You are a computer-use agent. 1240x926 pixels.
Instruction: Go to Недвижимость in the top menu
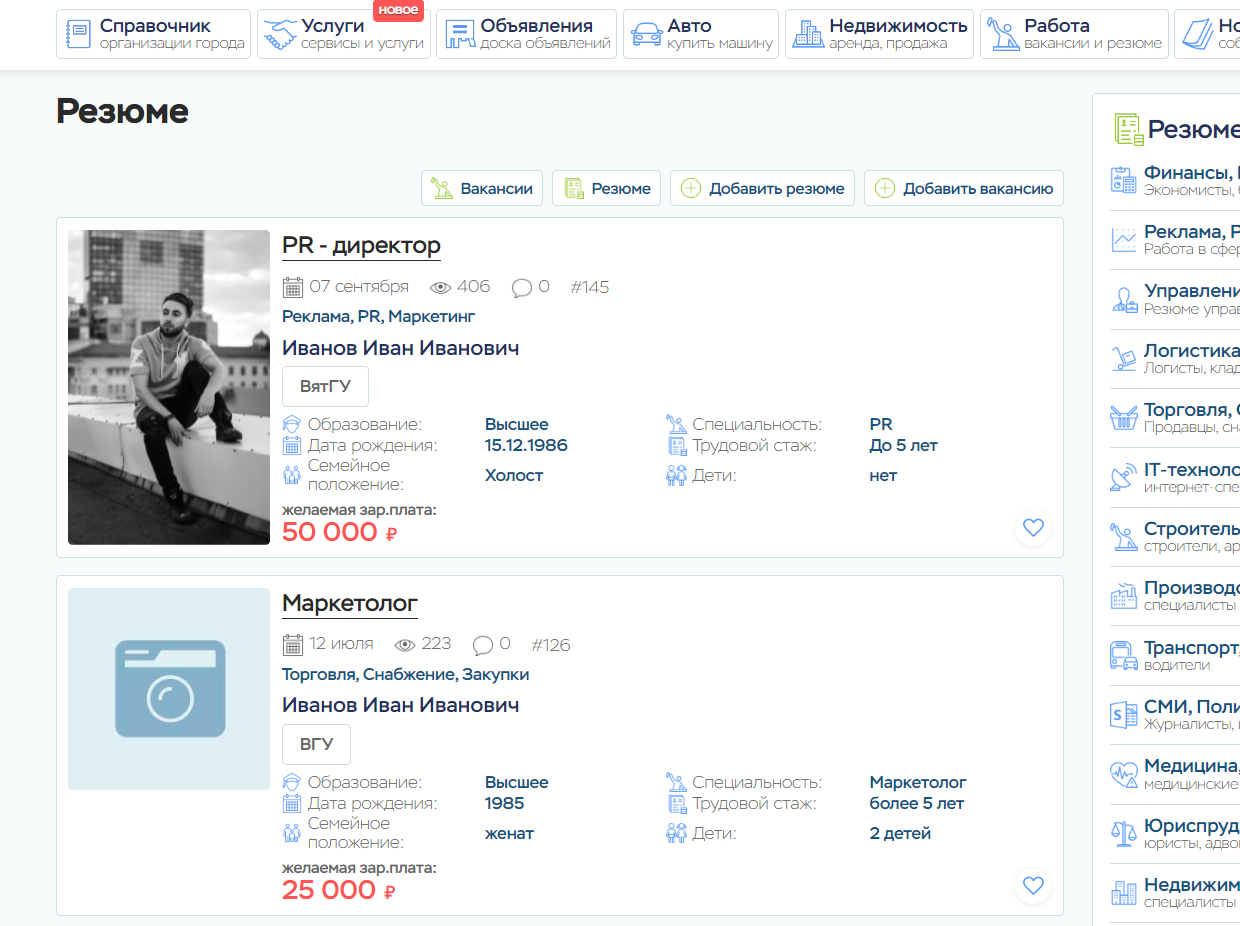click(879, 34)
